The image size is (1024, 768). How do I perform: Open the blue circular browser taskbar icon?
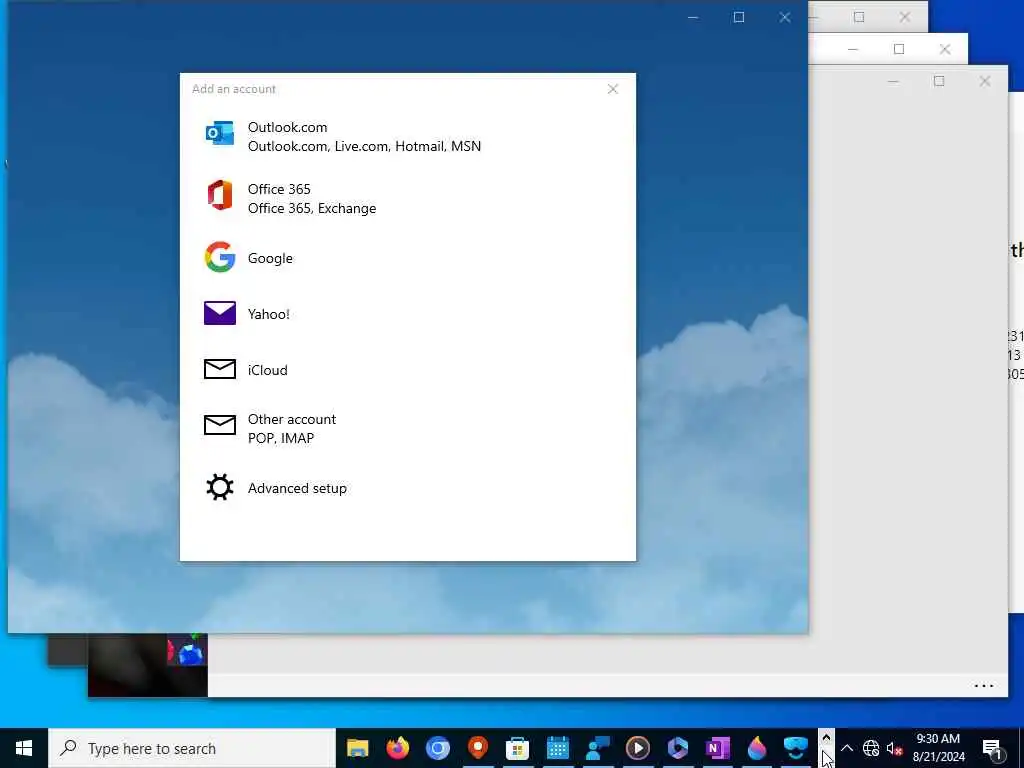coord(438,748)
